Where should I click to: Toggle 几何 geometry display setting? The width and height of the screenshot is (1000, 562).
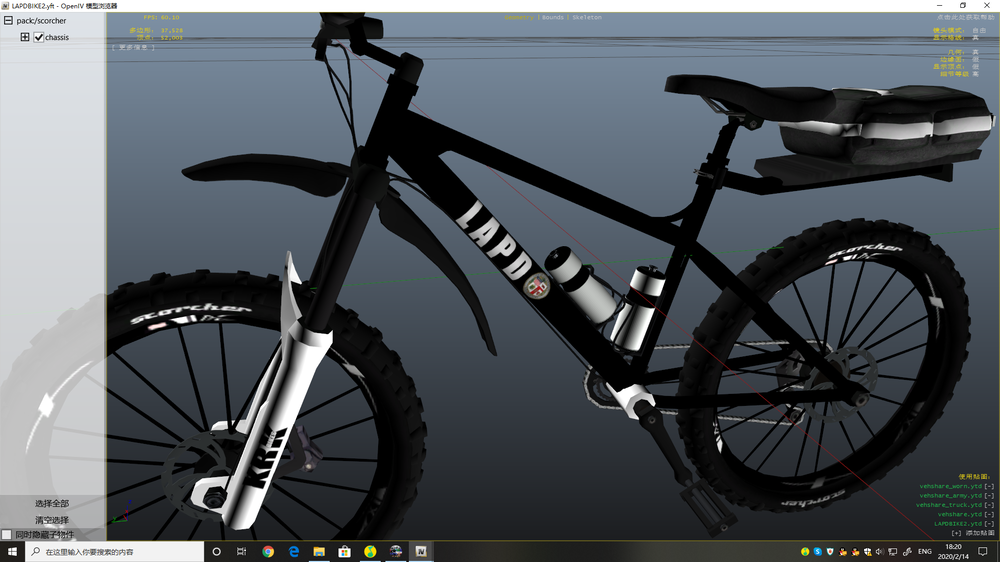click(x=975, y=52)
